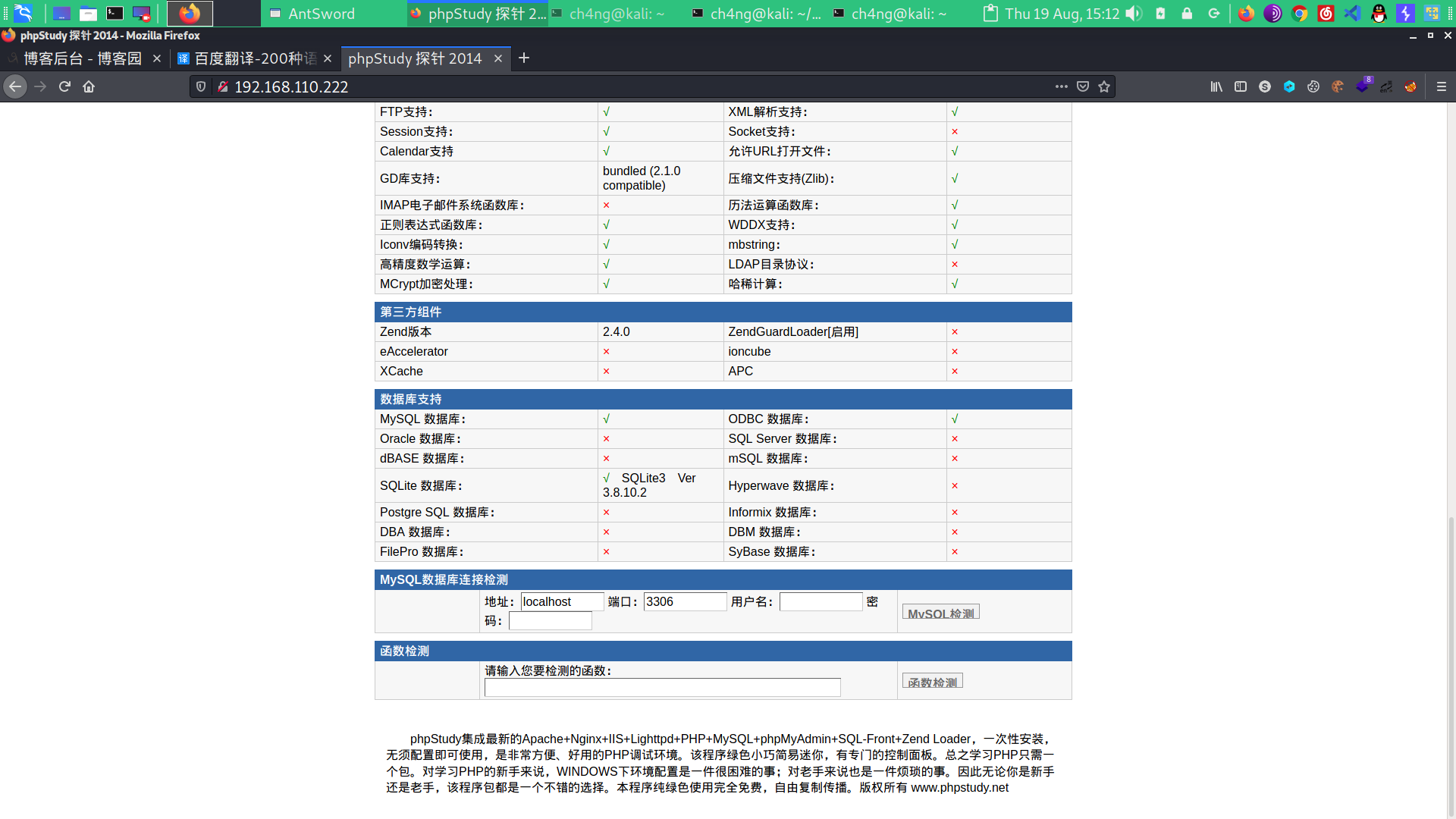This screenshot has width=1456, height=819.
Task: Click the MySQL 用户名 input field
Action: [821, 601]
